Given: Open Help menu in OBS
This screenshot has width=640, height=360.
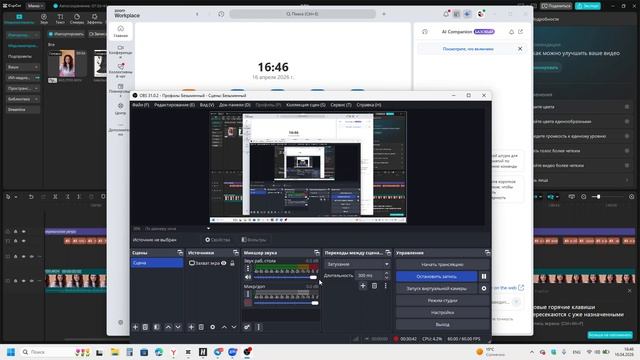Looking at the screenshot, I should [369, 105].
